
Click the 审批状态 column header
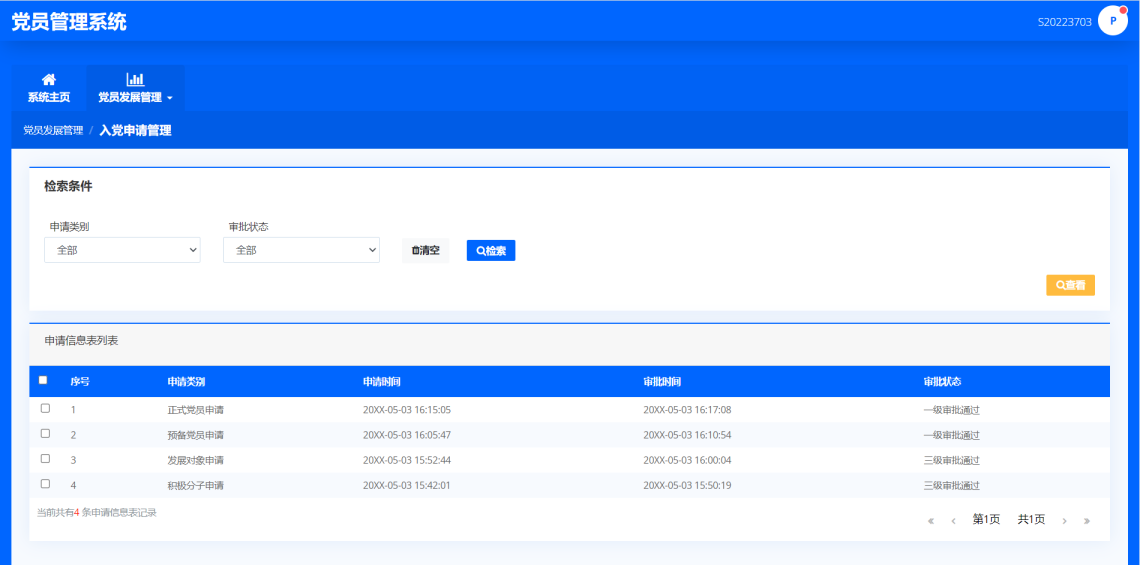[x=943, y=382]
